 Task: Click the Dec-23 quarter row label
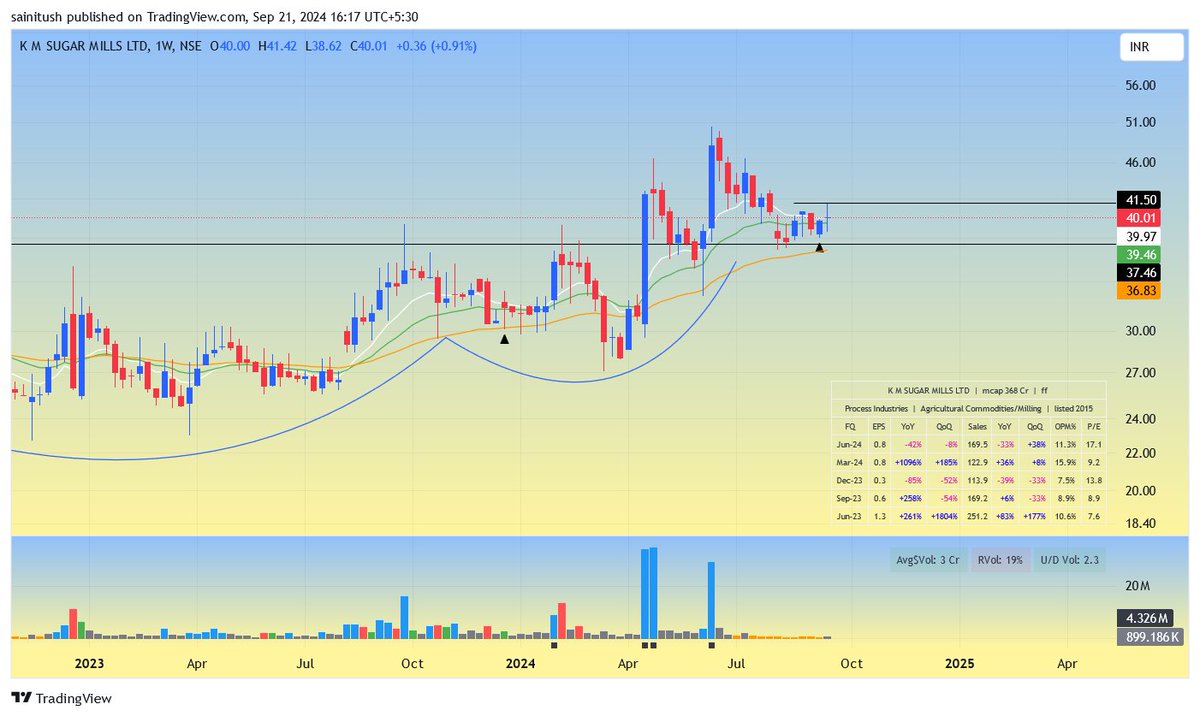(849, 480)
